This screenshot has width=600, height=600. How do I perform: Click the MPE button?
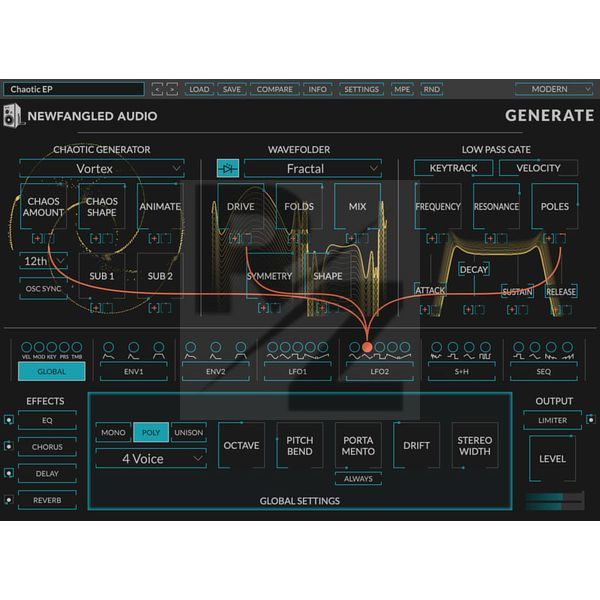tap(402, 89)
